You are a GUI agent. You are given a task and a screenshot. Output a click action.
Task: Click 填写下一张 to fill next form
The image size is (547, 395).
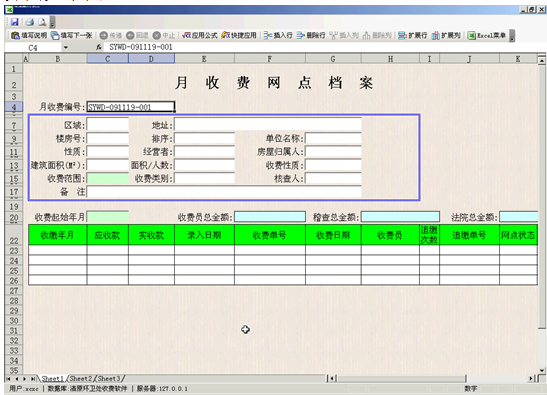pyautogui.click(x=72, y=35)
